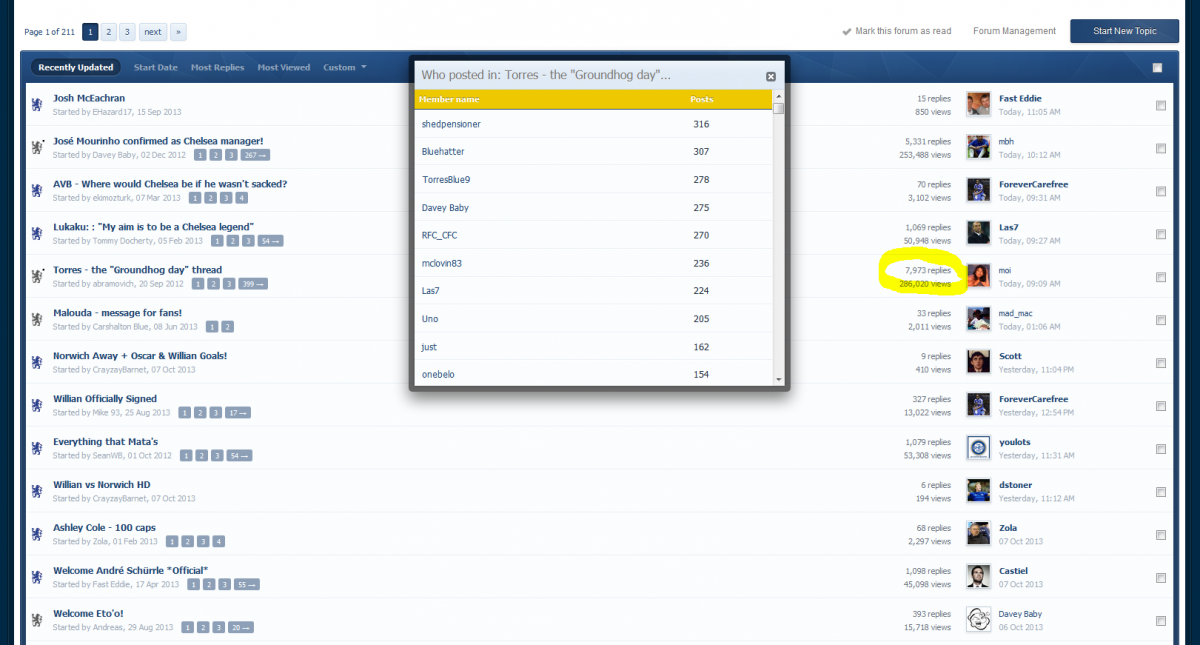Select the Recently Updated tab
This screenshot has width=1200, height=645.
pyautogui.click(x=75, y=68)
